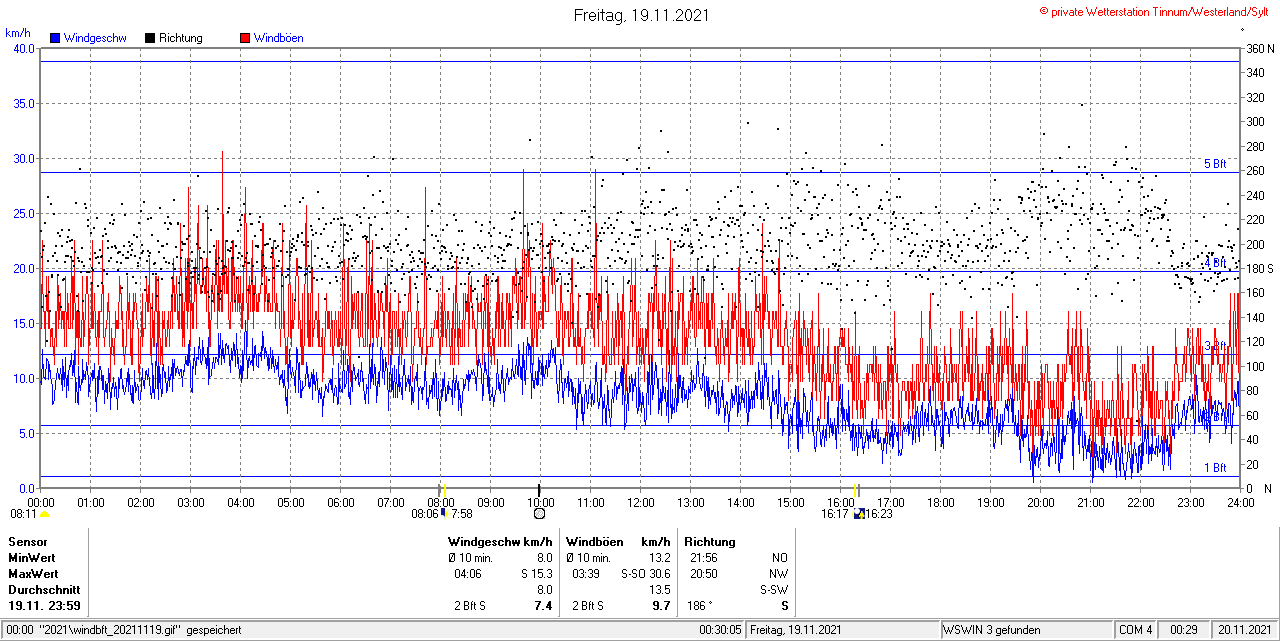Click the chart title Freitag, 19.11.2021
This screenshot has width=1280, height=641.
click(x=642, y=15)
